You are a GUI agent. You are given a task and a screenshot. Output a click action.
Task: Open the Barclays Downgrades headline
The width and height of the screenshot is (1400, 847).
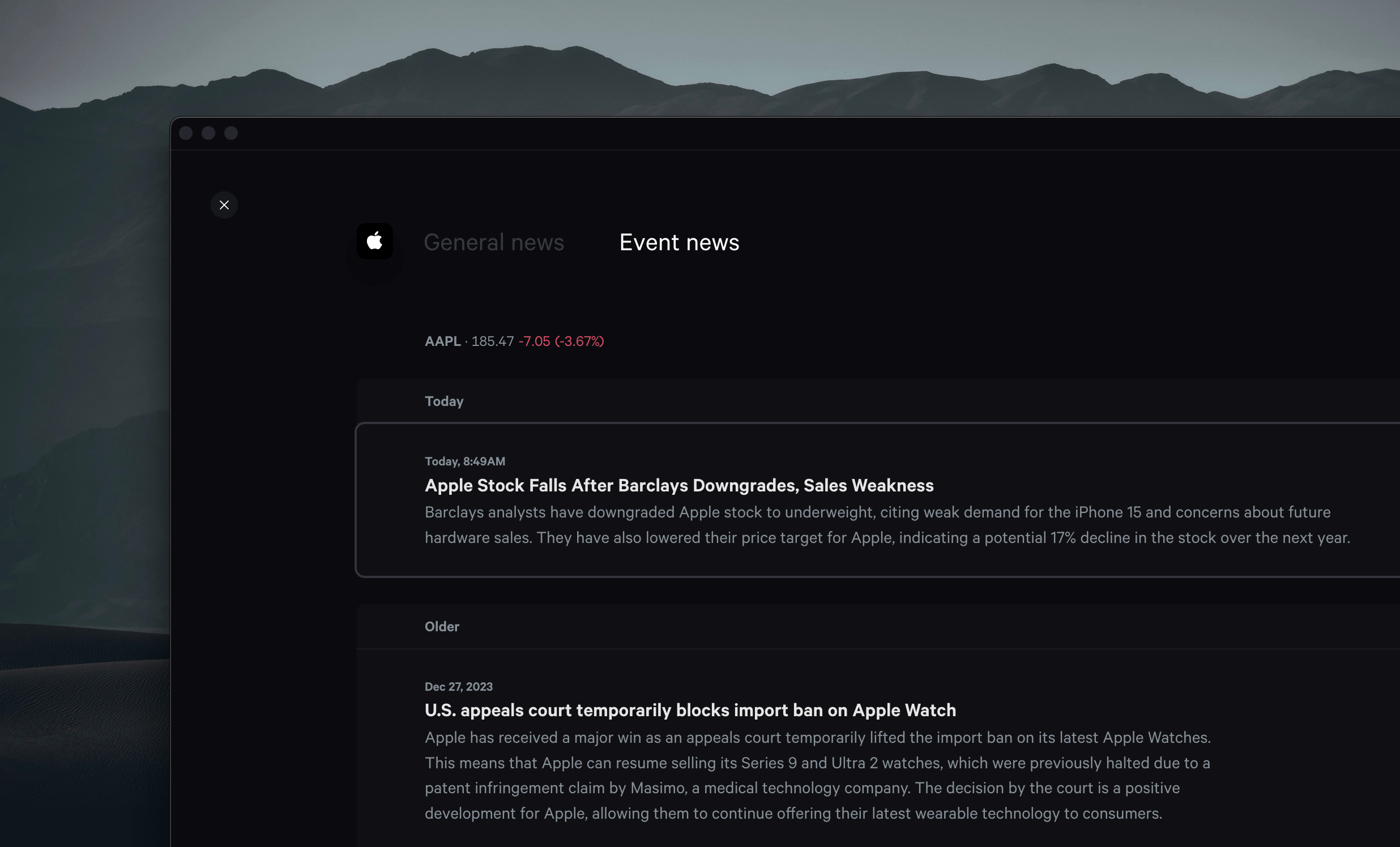click(679, 485)
